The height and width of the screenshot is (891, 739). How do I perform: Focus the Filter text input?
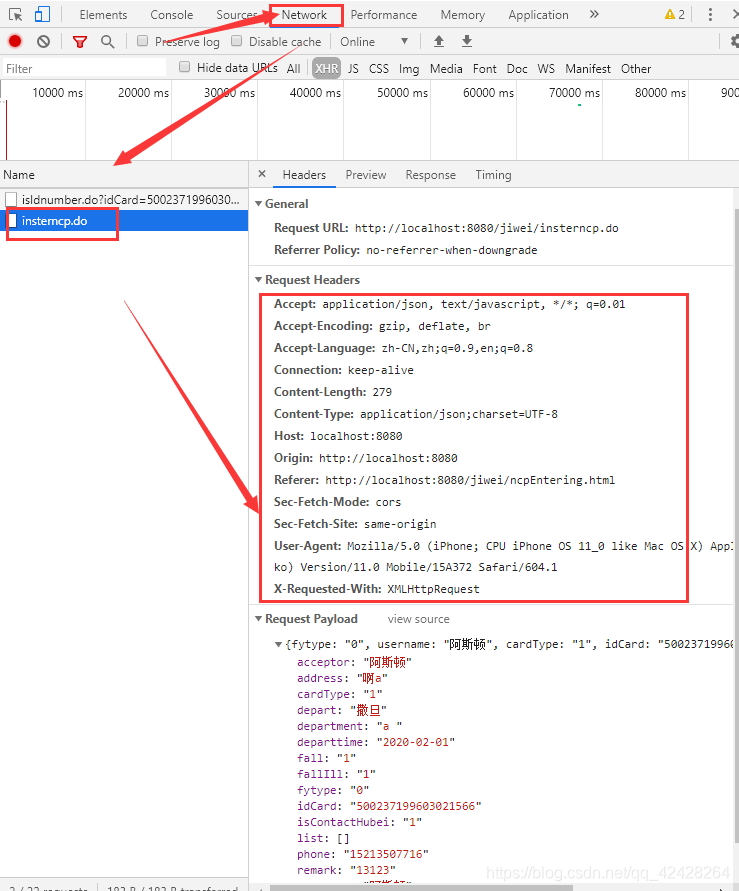[x=84, y=69]
